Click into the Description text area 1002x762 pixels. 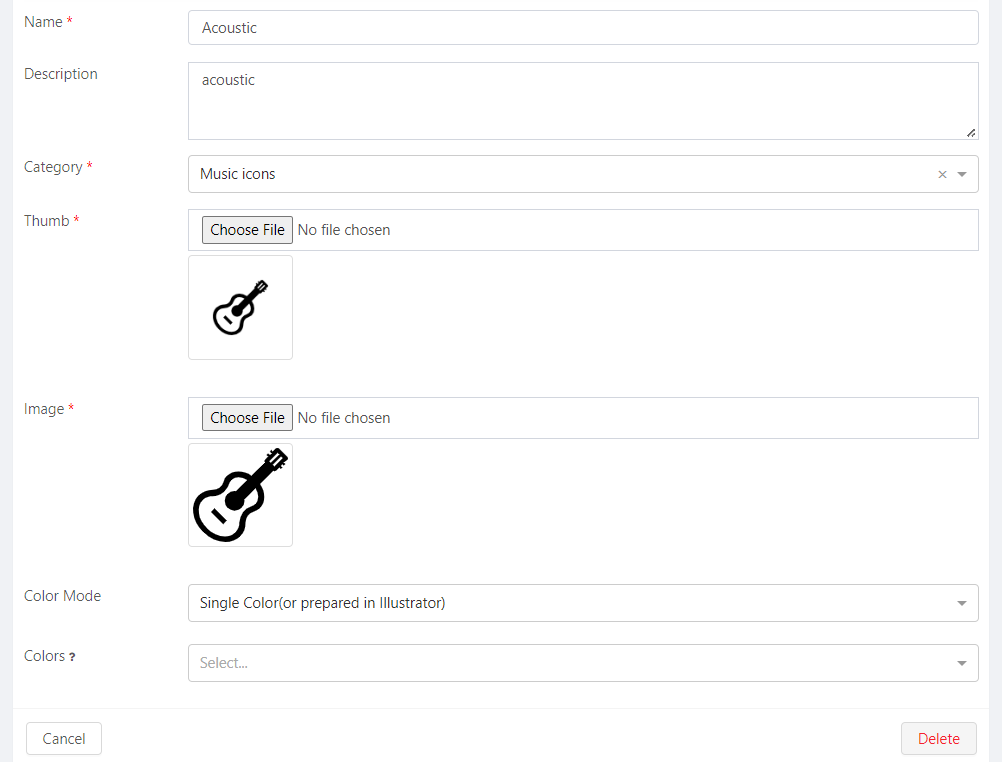[582, 101]
